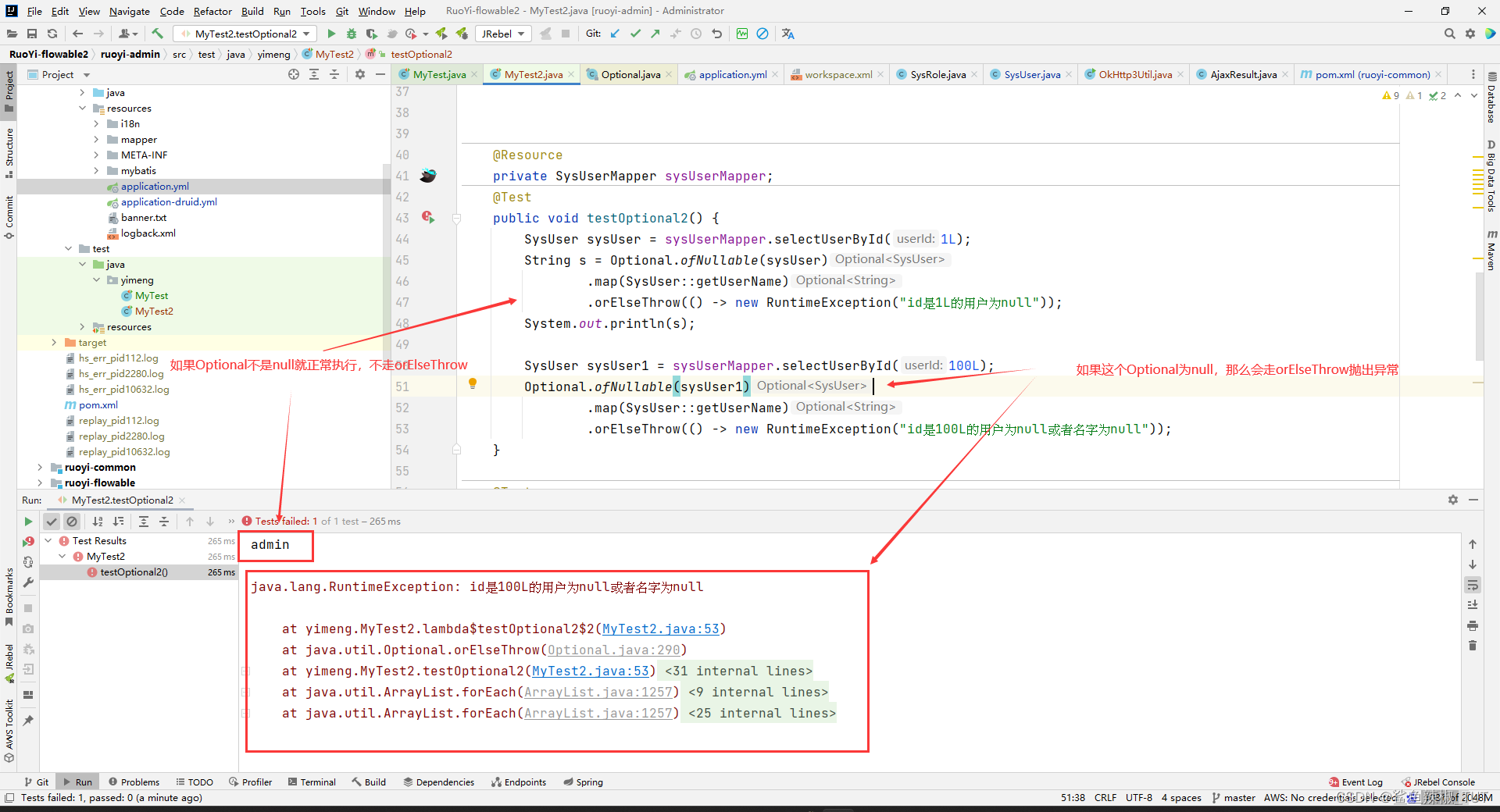Click the UTF-8 encoding status entry

click(x=1139, y=797)
